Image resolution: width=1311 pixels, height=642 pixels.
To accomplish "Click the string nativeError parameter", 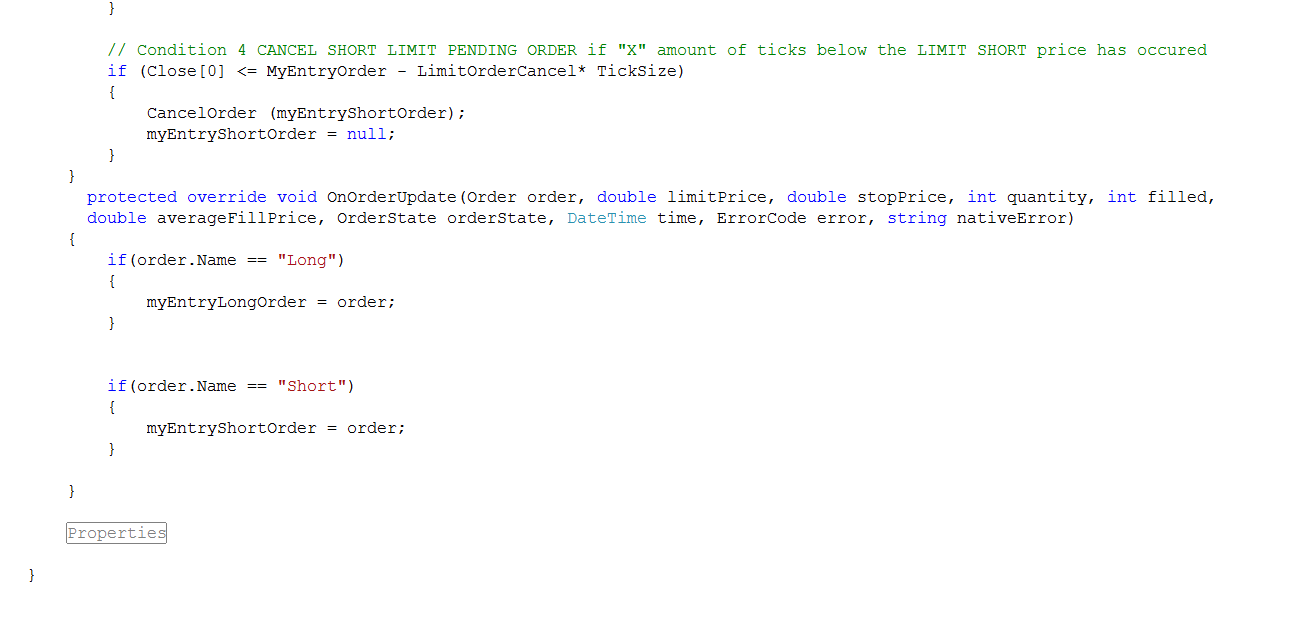I will click(976, 218).
